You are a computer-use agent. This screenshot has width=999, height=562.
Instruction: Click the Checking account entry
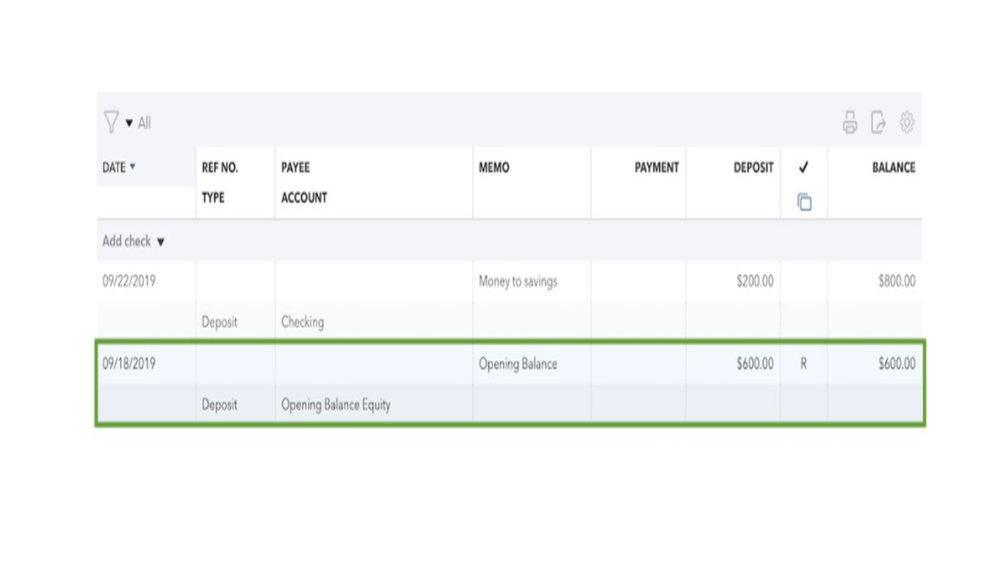pyautogui.click(x=302, y=322)
